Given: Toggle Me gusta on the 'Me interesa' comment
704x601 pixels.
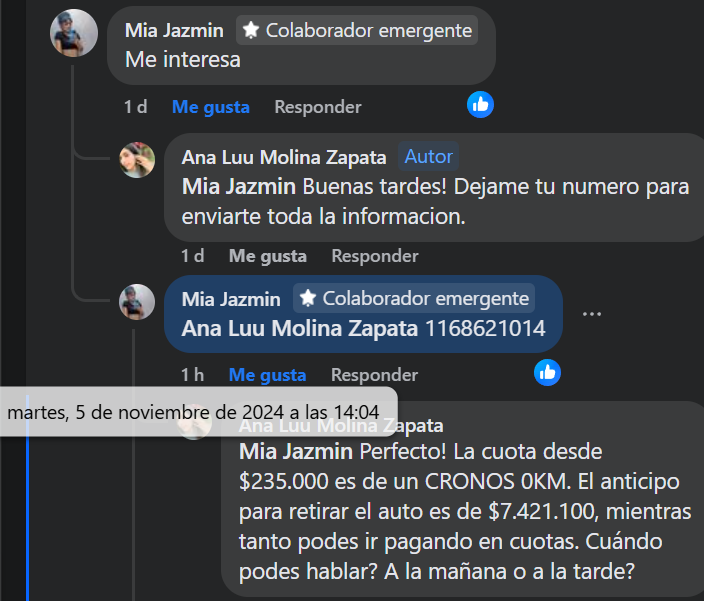Looking at the screenshot, I should 211,107.
